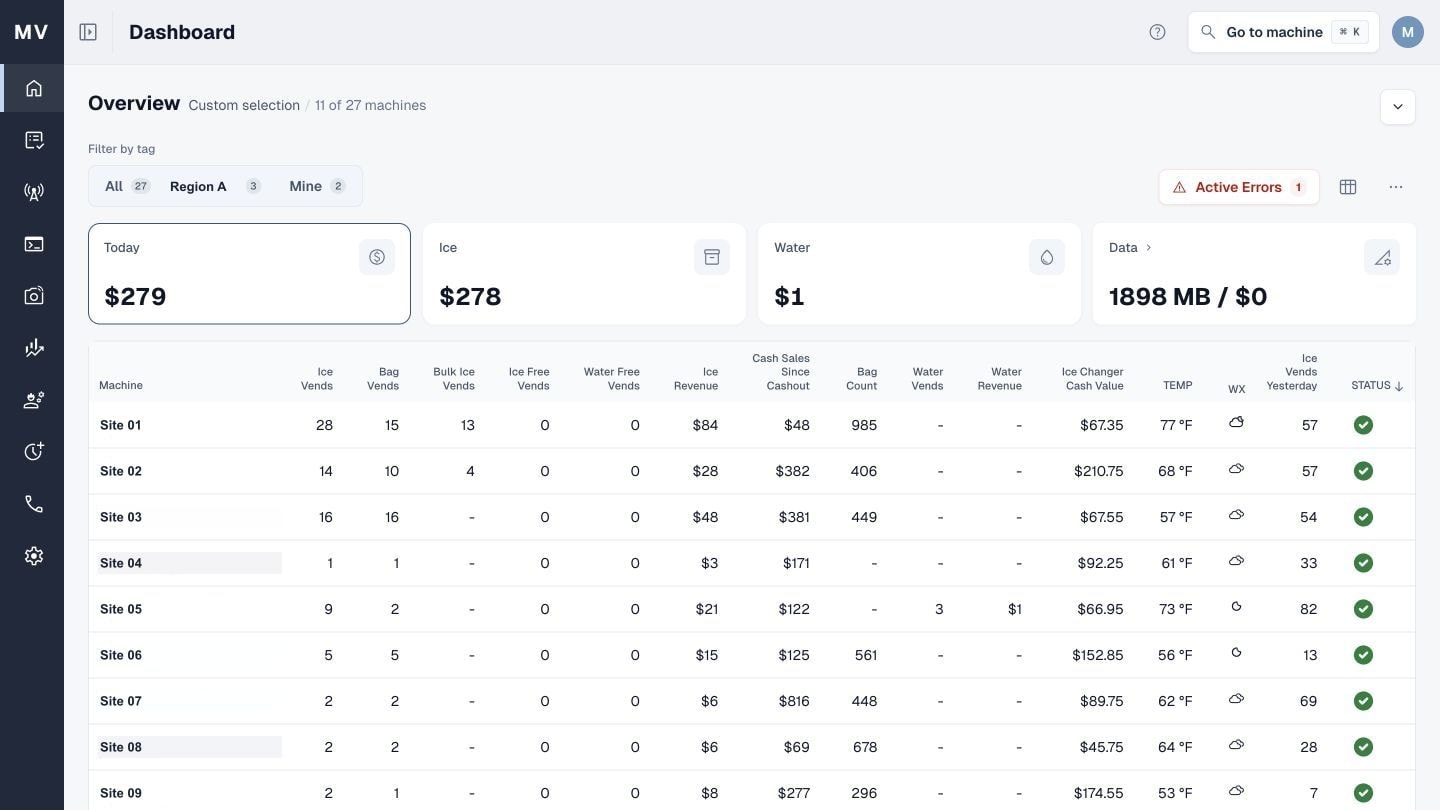The height and width of the screenshot is (810, 1440).
Task: Open the Site 08 machine row
Action: click(x=751, y=747)
